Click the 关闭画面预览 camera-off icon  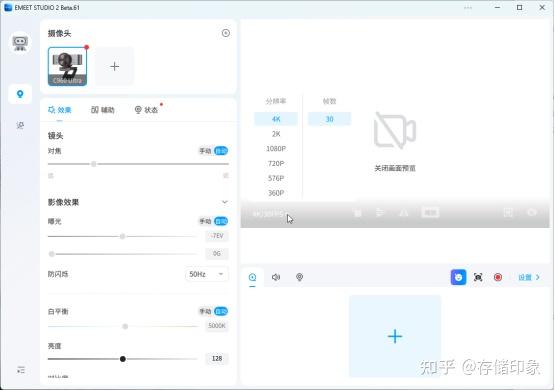pyautogui.click(x=395, y=131)
